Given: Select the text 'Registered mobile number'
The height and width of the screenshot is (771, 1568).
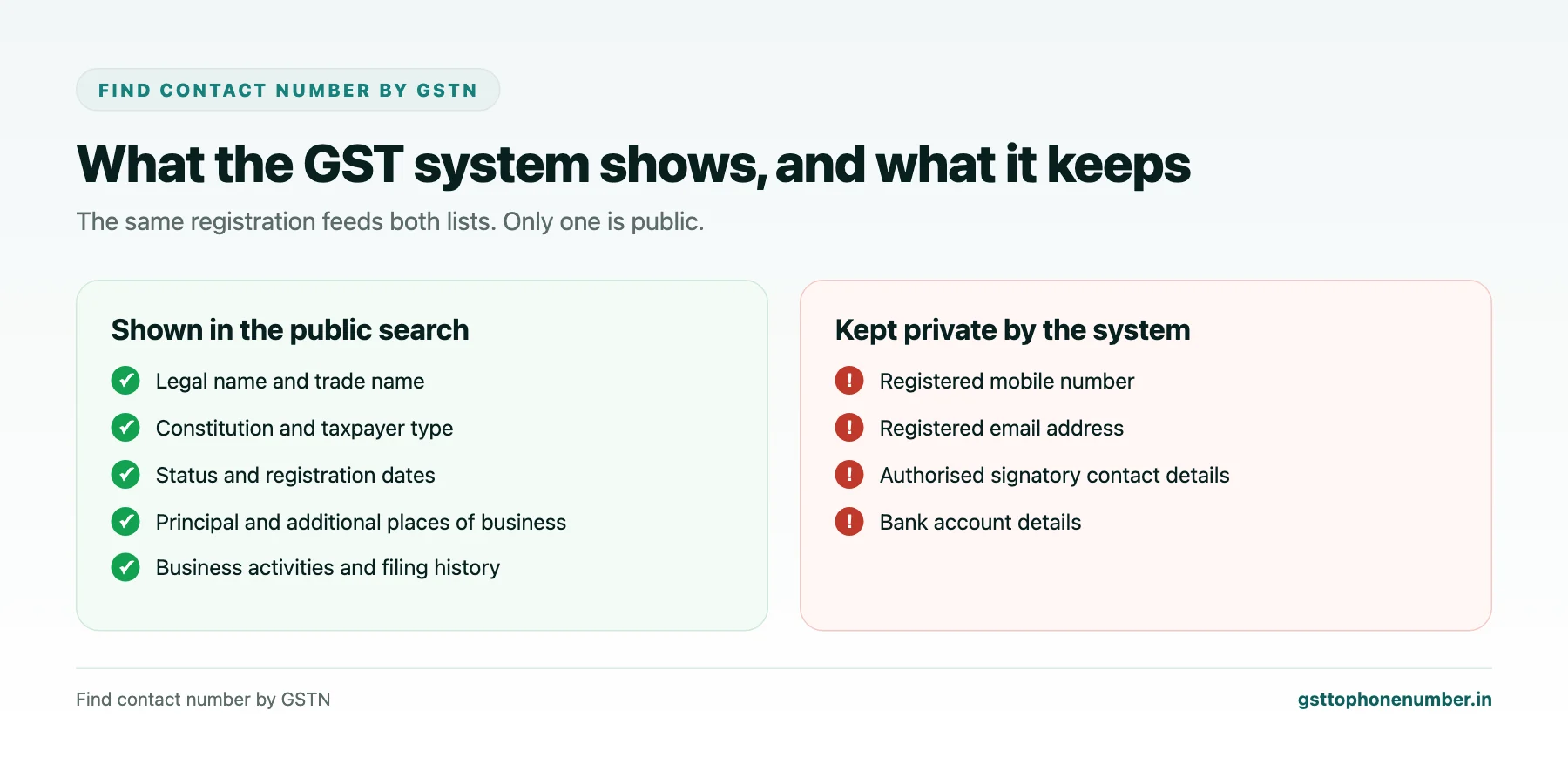Looking at the screenshot, I should (1006, 382).
